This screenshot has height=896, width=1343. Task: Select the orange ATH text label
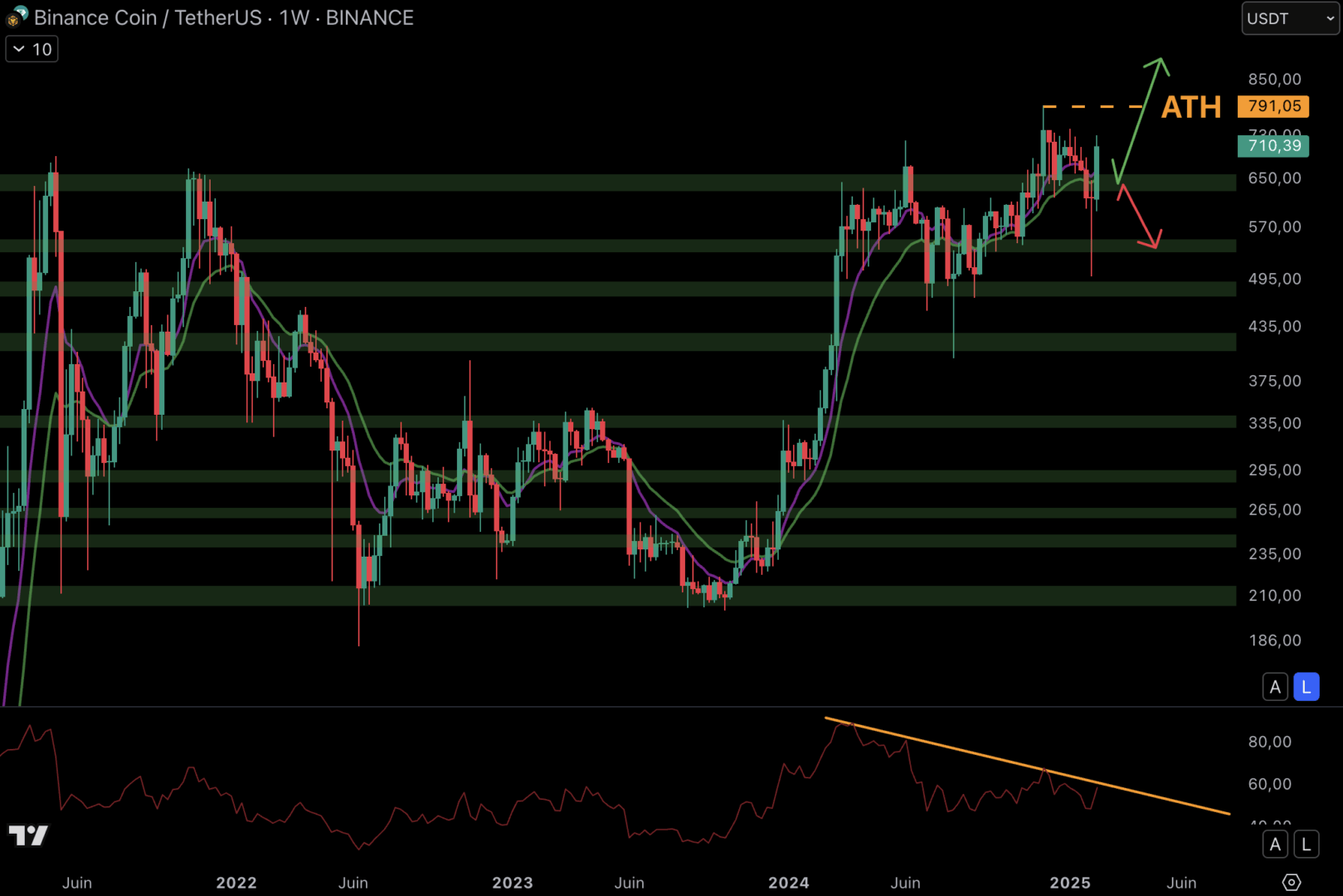pyautogui.click(x=1190, y=107)
